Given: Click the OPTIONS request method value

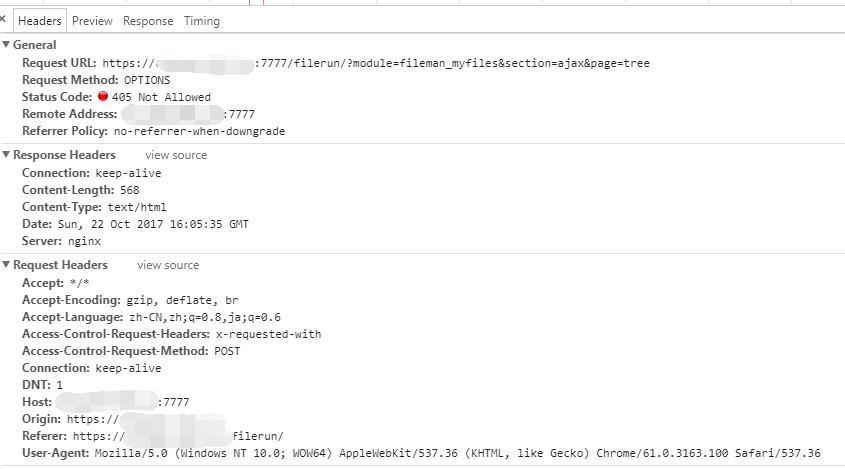Looking at the screenshot, I should coord(147,80).
